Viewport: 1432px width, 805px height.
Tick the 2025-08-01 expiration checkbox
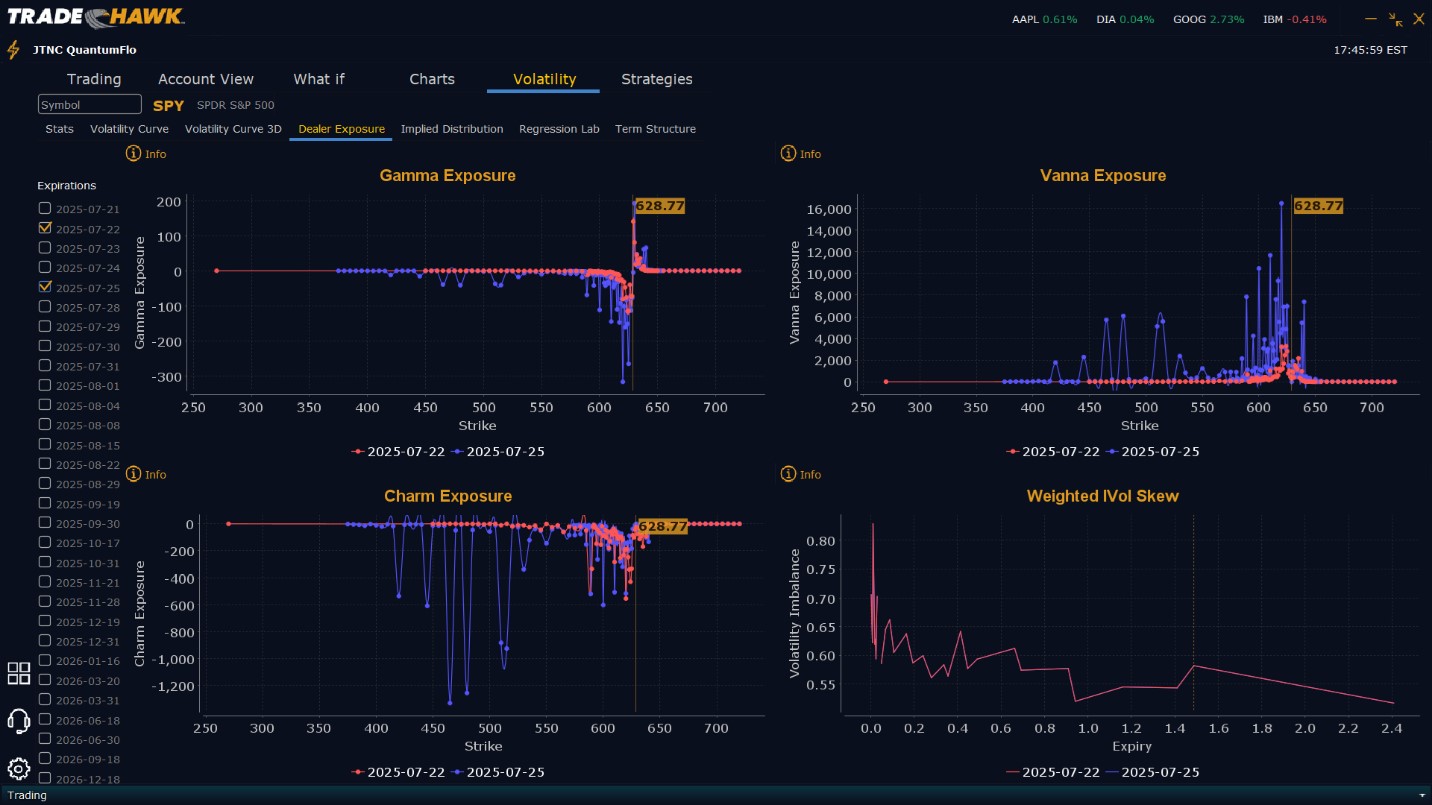(44, 385)
